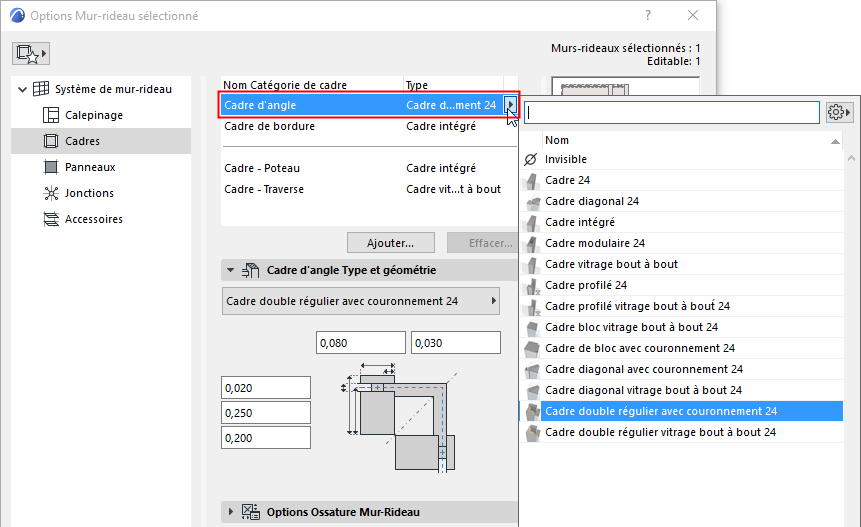
Task: Select the Jonctions icon in sidebar
Action: tap(51, 193)
